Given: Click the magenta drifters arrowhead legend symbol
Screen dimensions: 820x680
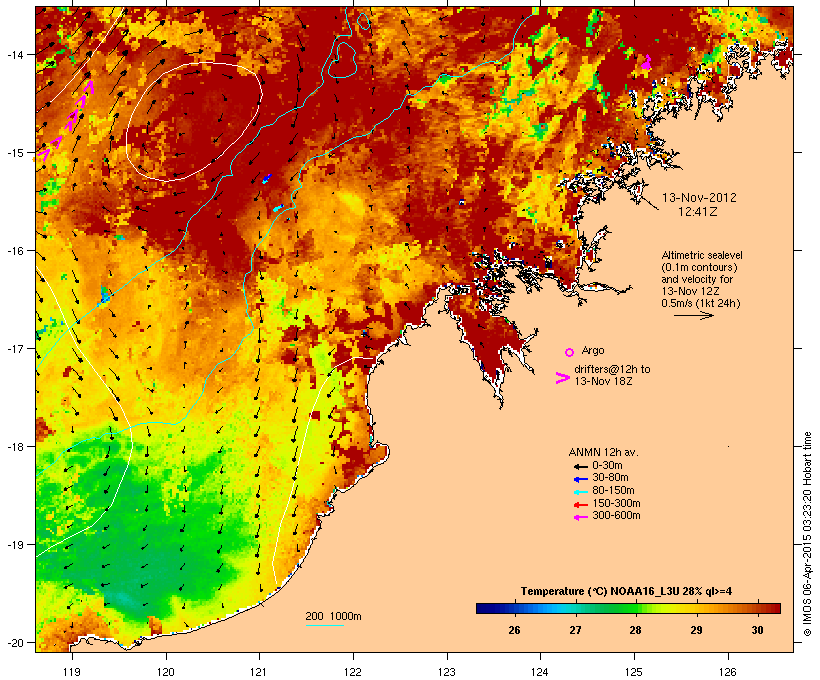Looking at the screenshot, I should coord(562,378).
